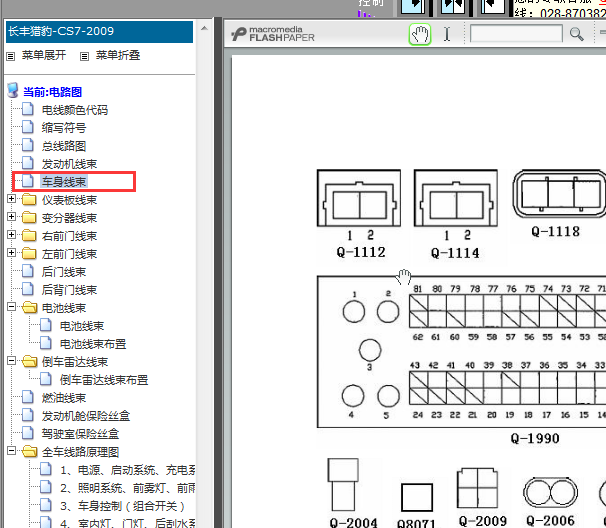This screenshot has height=528, width=606.
Task: Click the Q-2009 connector label
Action: (x=483, y=521)
